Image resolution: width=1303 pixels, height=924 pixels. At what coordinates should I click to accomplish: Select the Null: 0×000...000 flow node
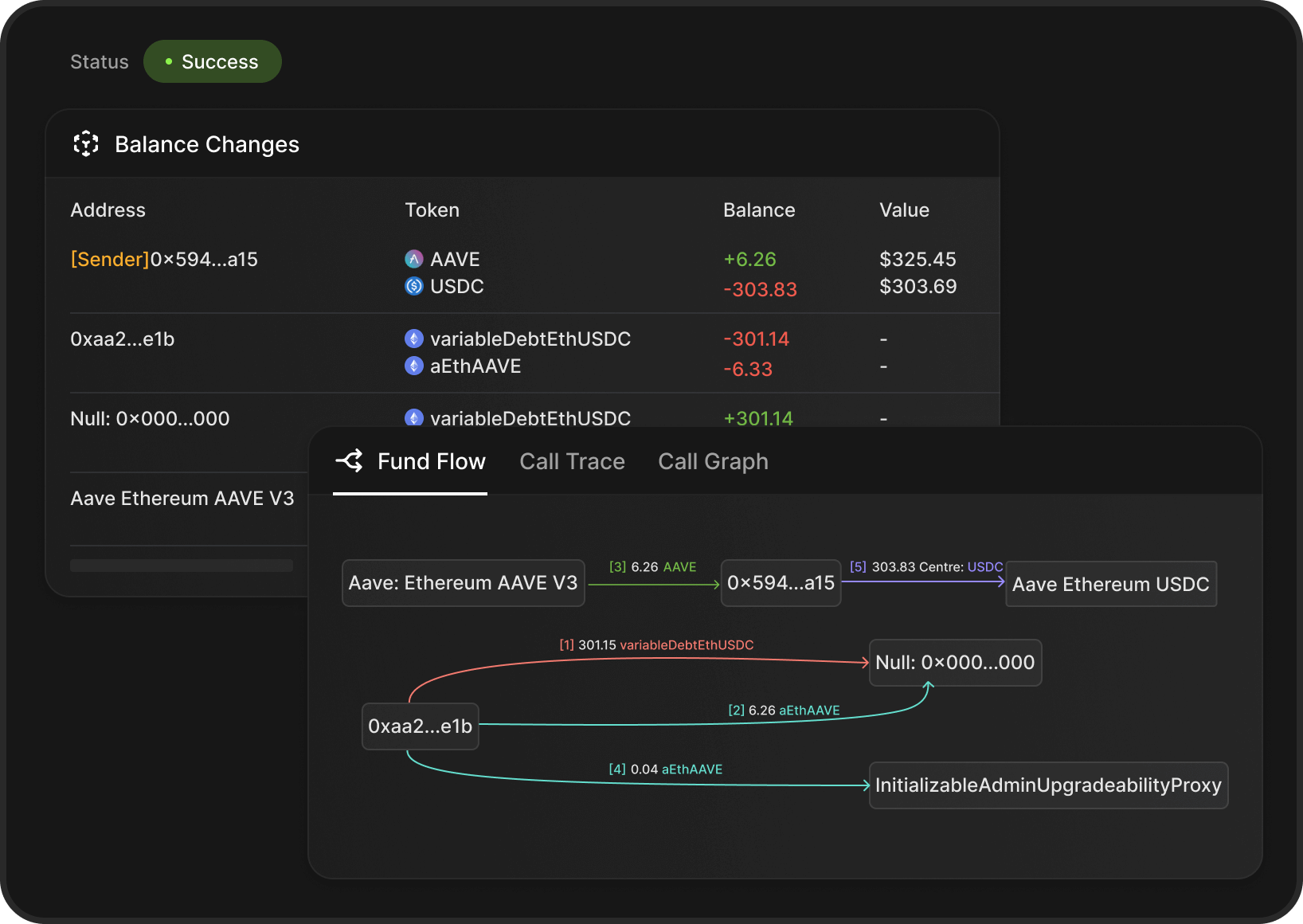tap(956, 663)
